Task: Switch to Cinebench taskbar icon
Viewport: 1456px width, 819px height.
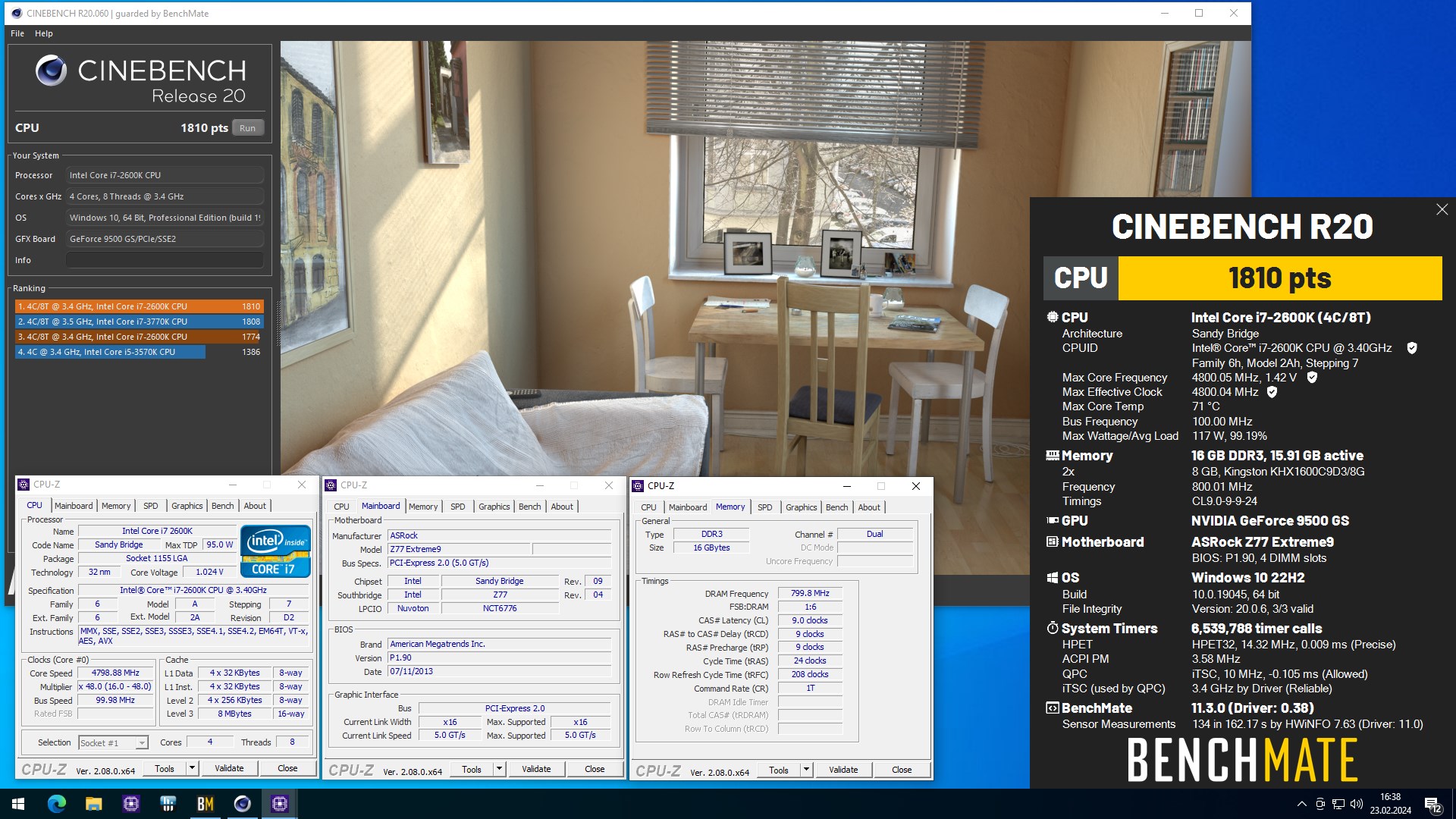Action: click(243, 804)
